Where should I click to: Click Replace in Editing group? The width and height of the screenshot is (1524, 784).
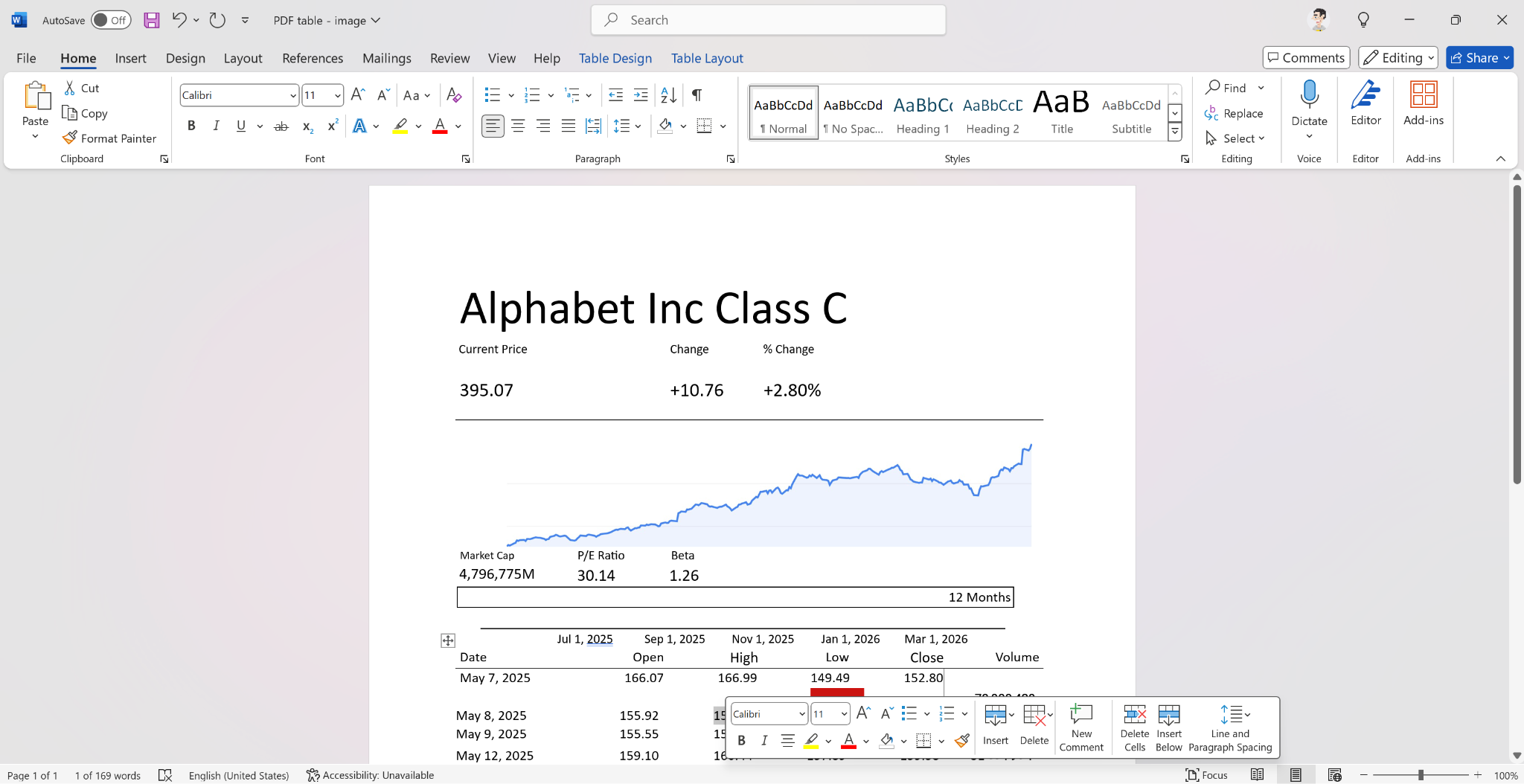tap(1234, 113)
